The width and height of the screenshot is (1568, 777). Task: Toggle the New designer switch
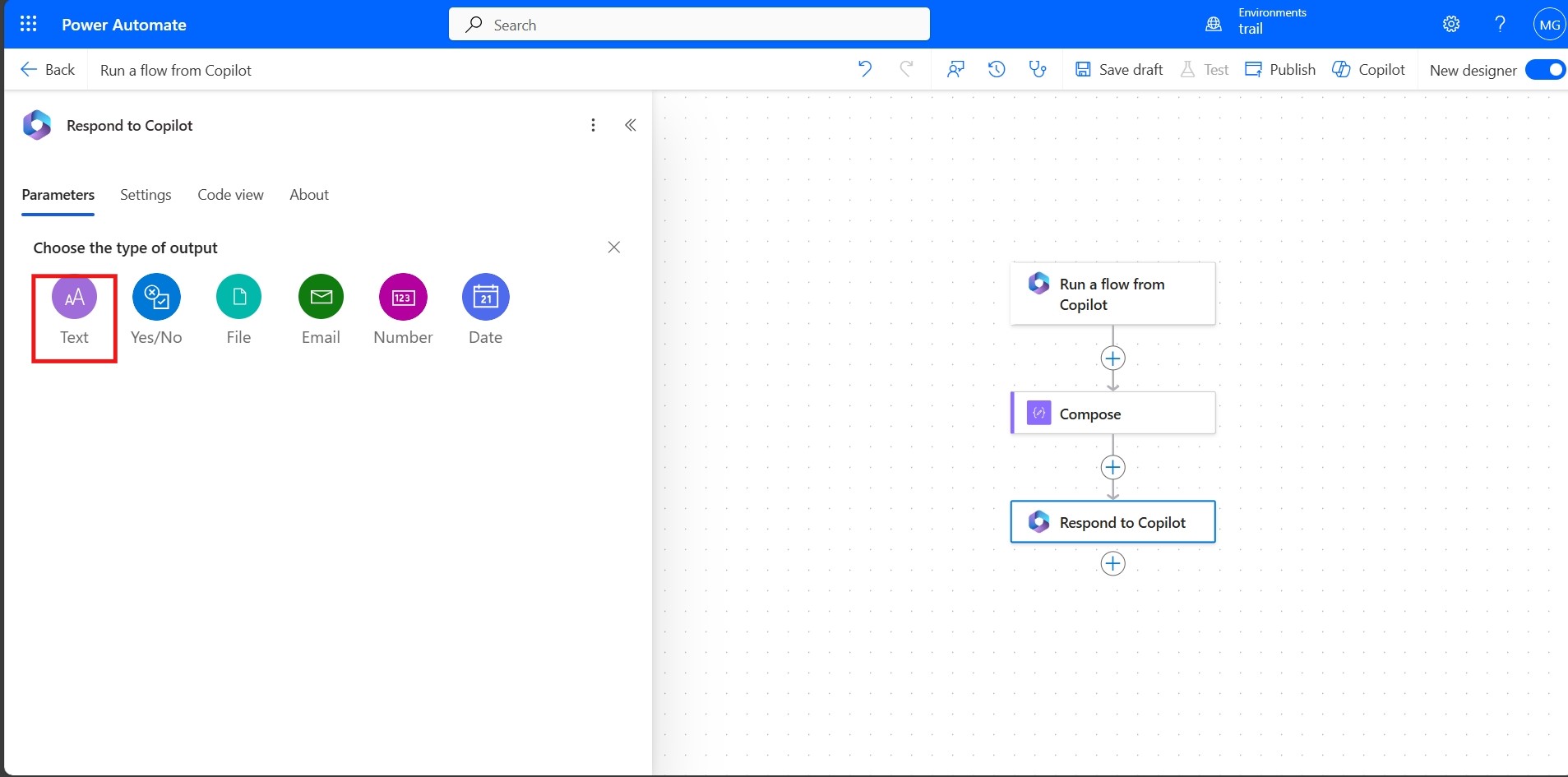(x=1544, y=70)
